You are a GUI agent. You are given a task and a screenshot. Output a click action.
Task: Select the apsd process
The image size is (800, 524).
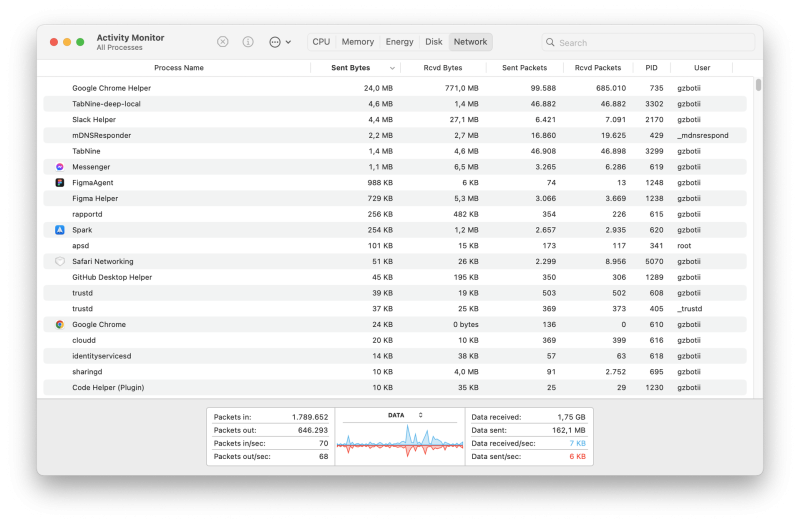point(81,246)
